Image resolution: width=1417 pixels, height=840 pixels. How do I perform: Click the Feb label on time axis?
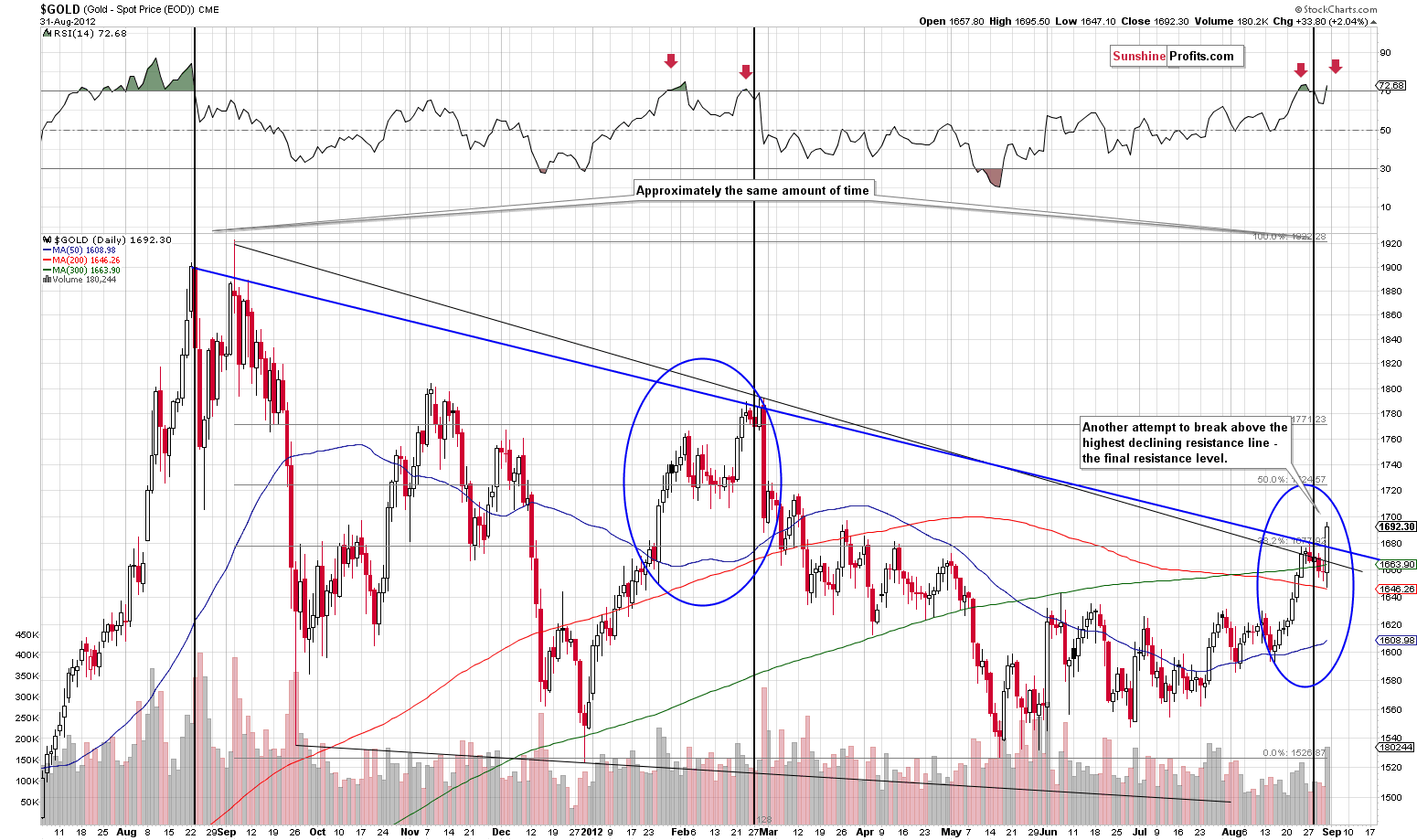(682, 833)
